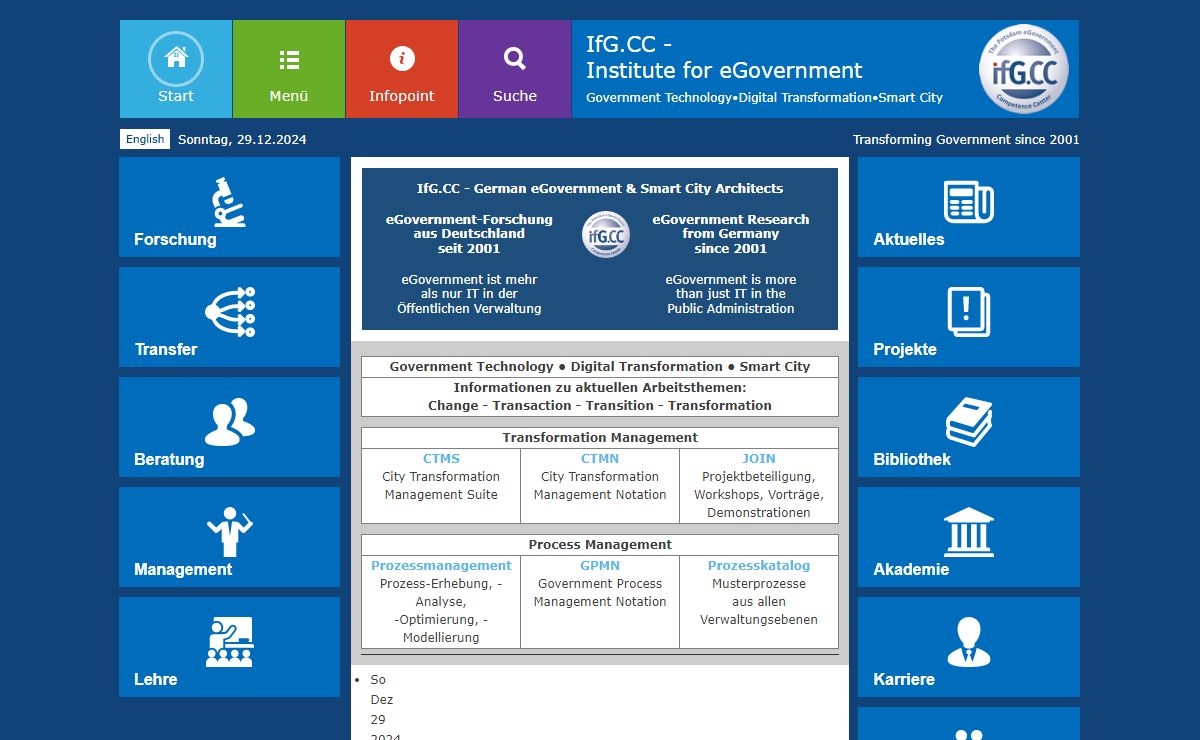Click the 'Karriere' tile label
The height and width of the screenshot is (740, 1200).
[x=904, y=680]
